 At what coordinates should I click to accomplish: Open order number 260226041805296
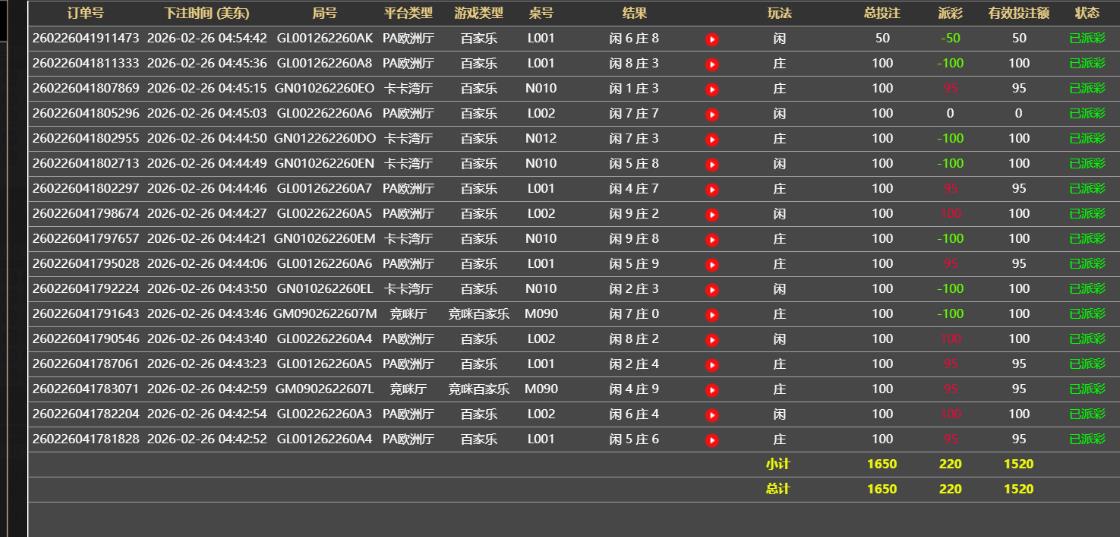[x=86, y=113]
